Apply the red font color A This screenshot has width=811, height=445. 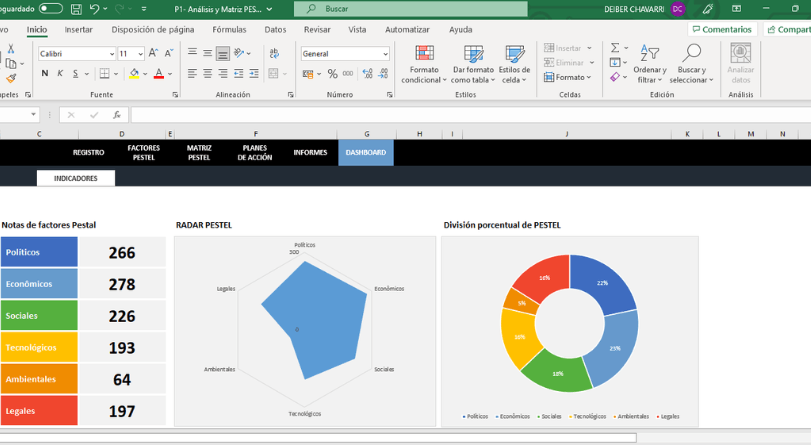[159, 73]
